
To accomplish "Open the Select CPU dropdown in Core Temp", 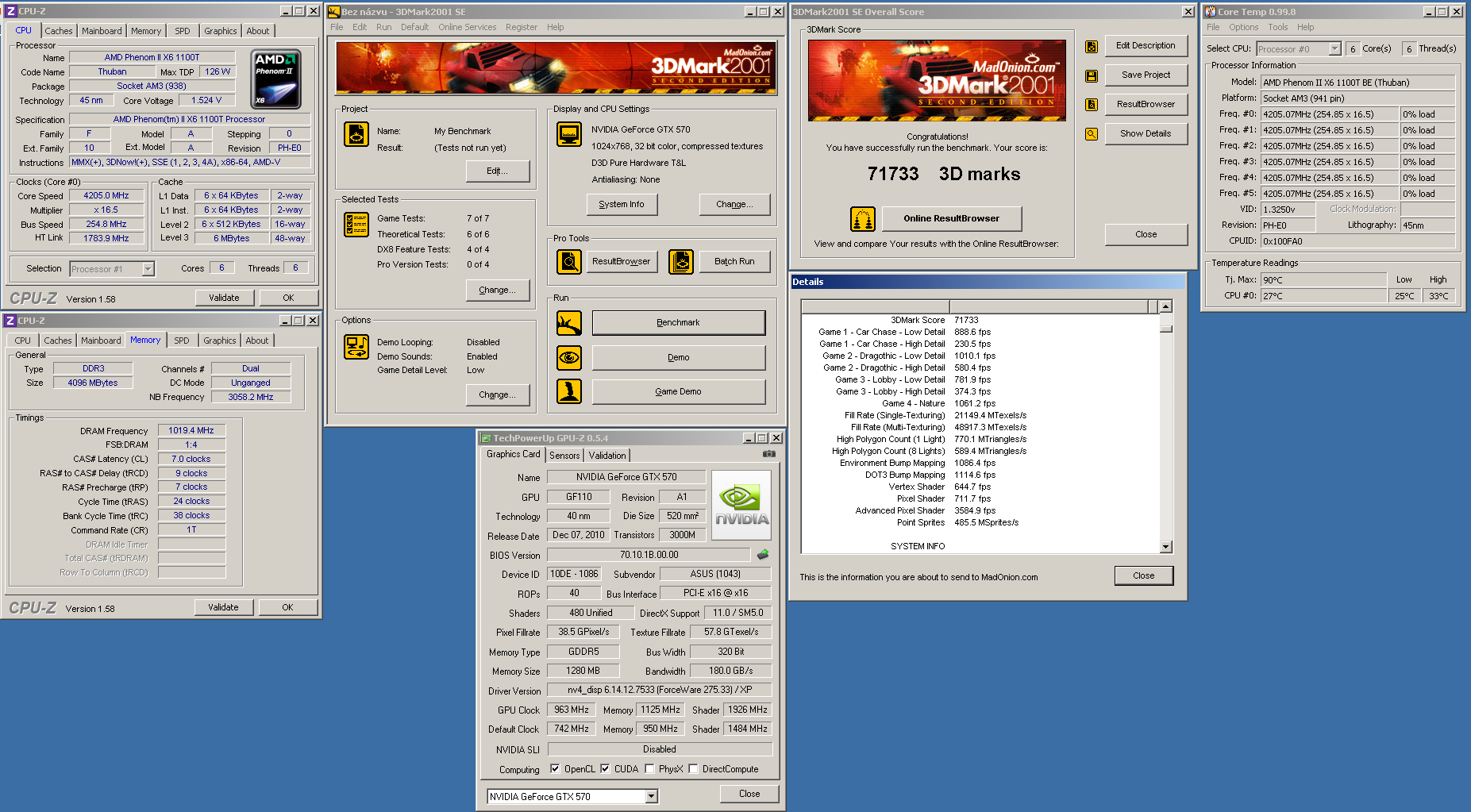I will pos(1334,49).
